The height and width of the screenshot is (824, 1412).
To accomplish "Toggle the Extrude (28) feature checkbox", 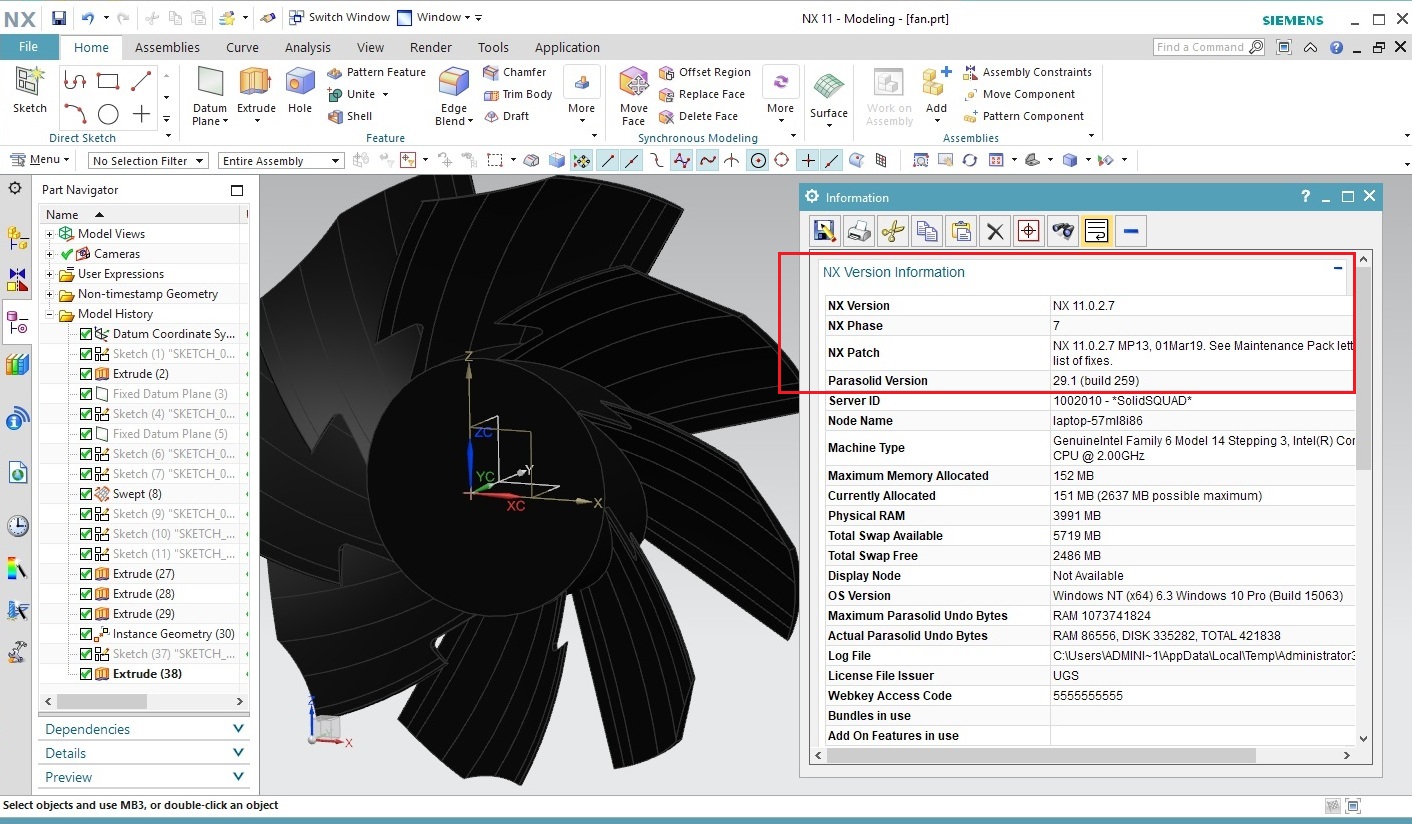I will coord(86,594).
